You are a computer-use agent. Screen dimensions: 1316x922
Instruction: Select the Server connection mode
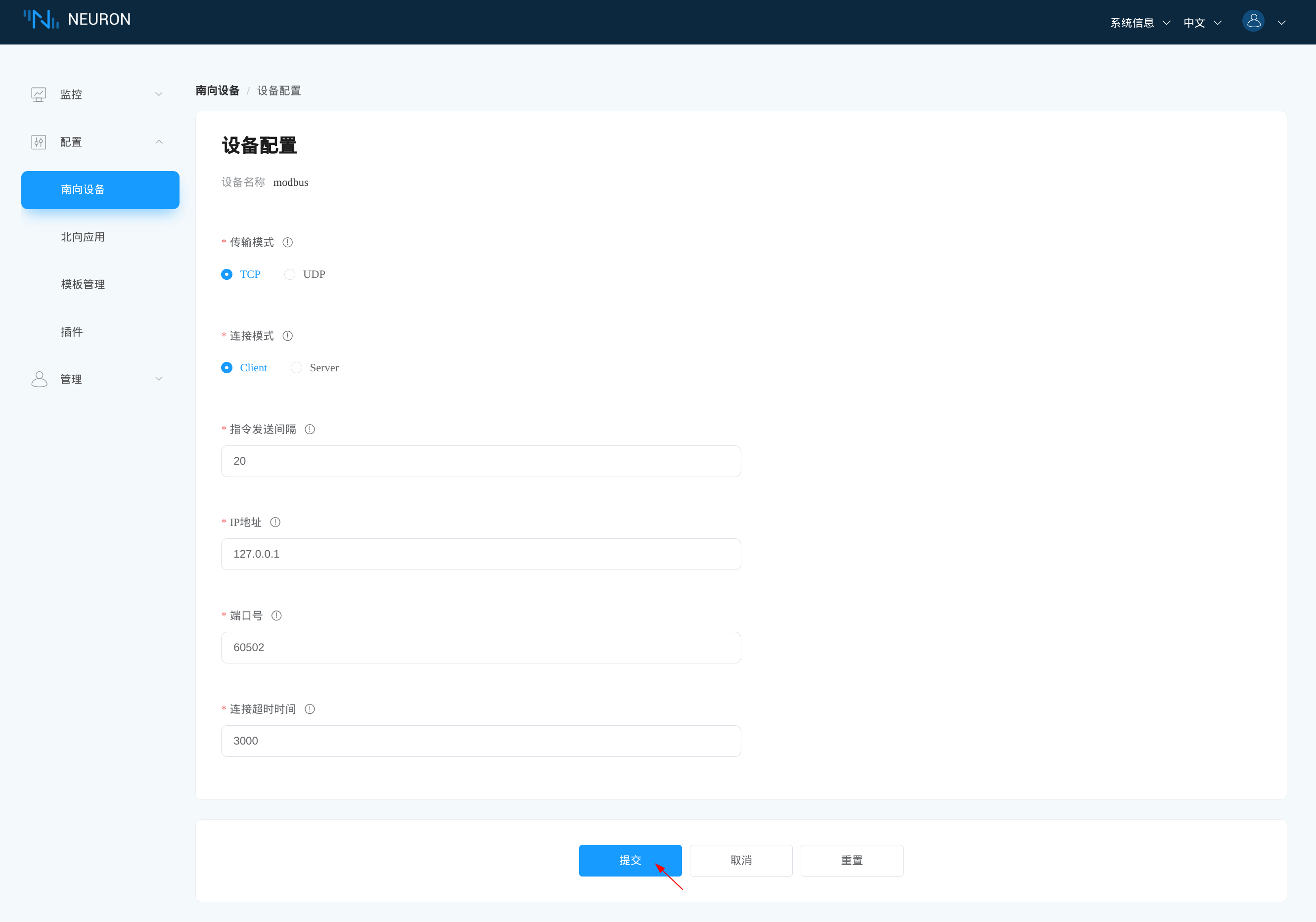coord(296,367)
